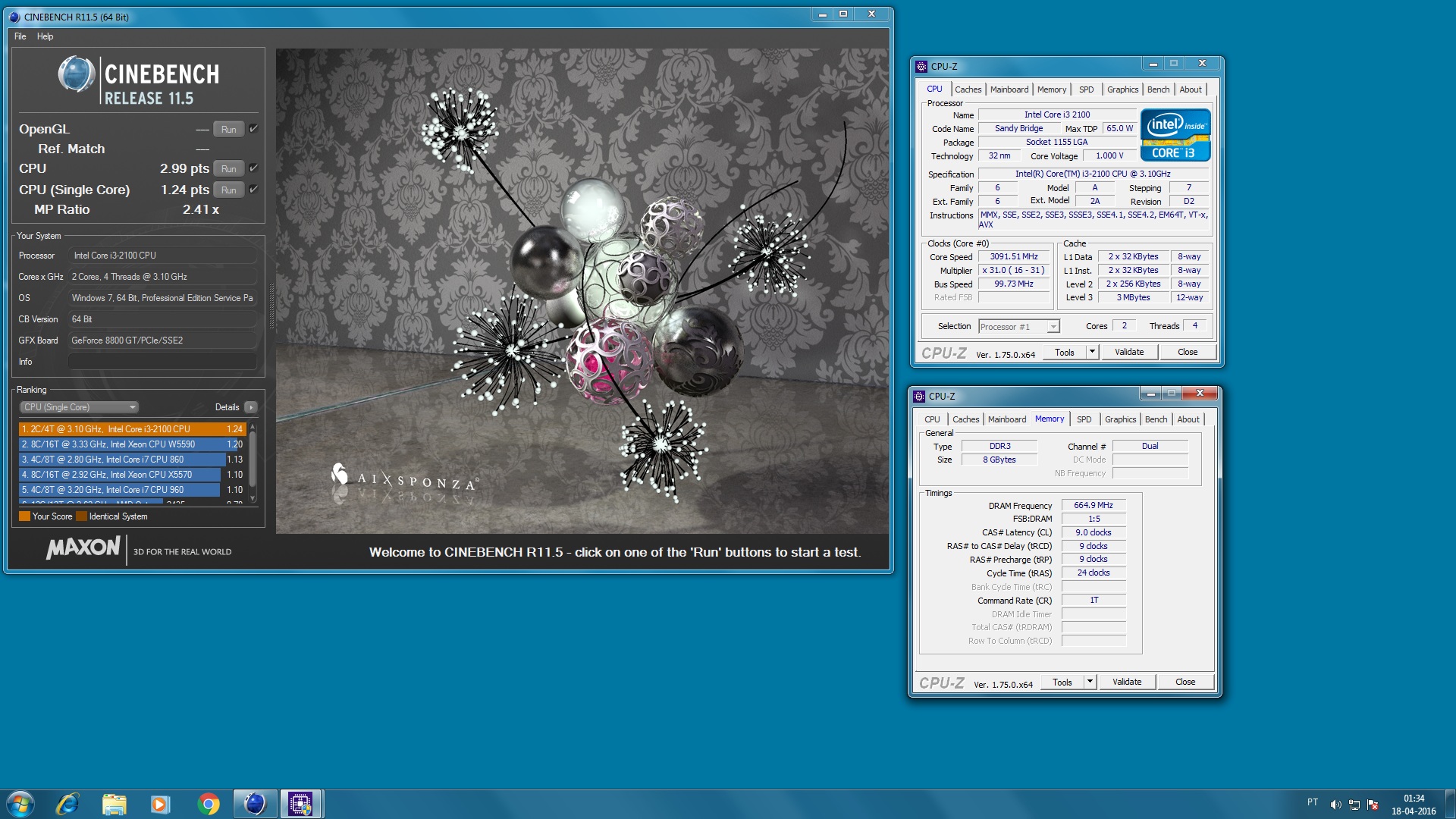This screenshot has width=1456, height=819.
Task: Select ranking row Intel Core i3-2100 CPU
Action: point(132,429)
